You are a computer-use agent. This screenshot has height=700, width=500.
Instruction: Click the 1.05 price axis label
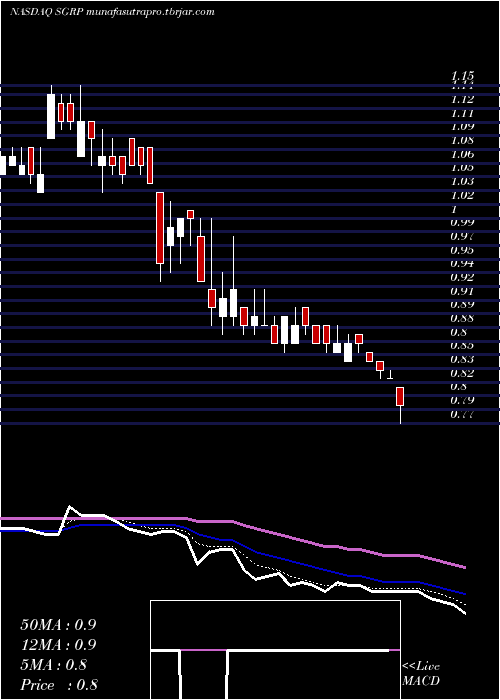click(x=462, y=167)
